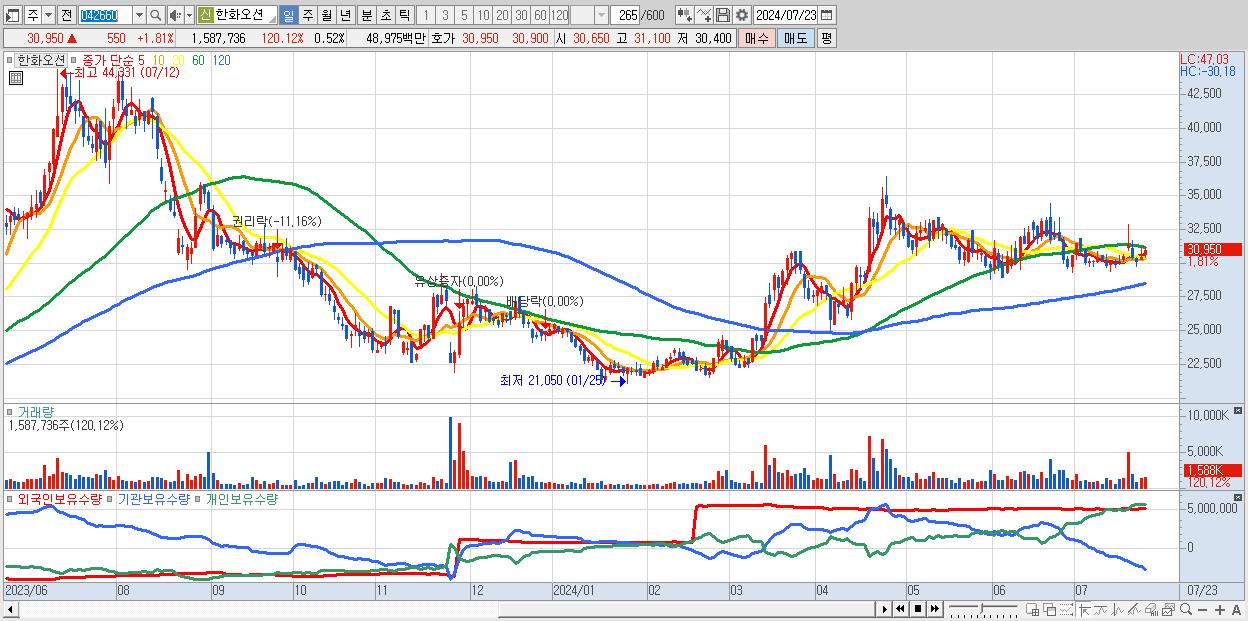Click the dotted chart frame icon in bottom toolbar
The image size is (1248, 621).
(1065, 609)
